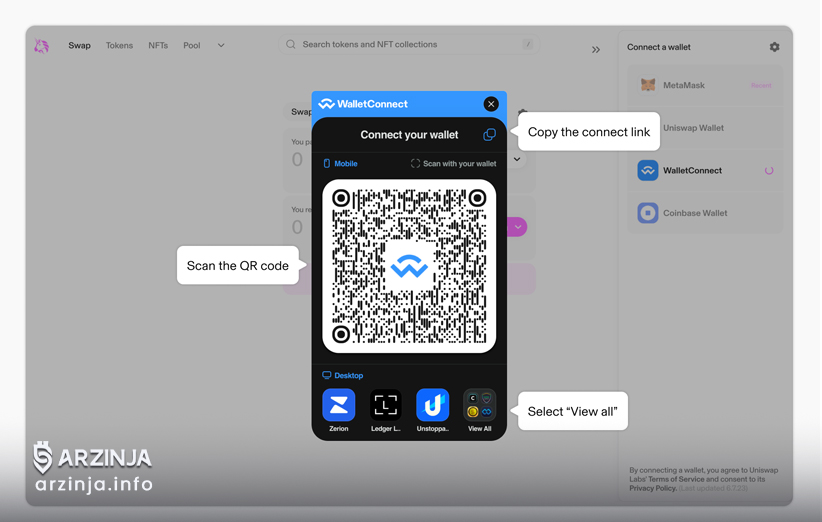Copy the connect link icon
Screen dimensions: 822x522
point(489,135)
